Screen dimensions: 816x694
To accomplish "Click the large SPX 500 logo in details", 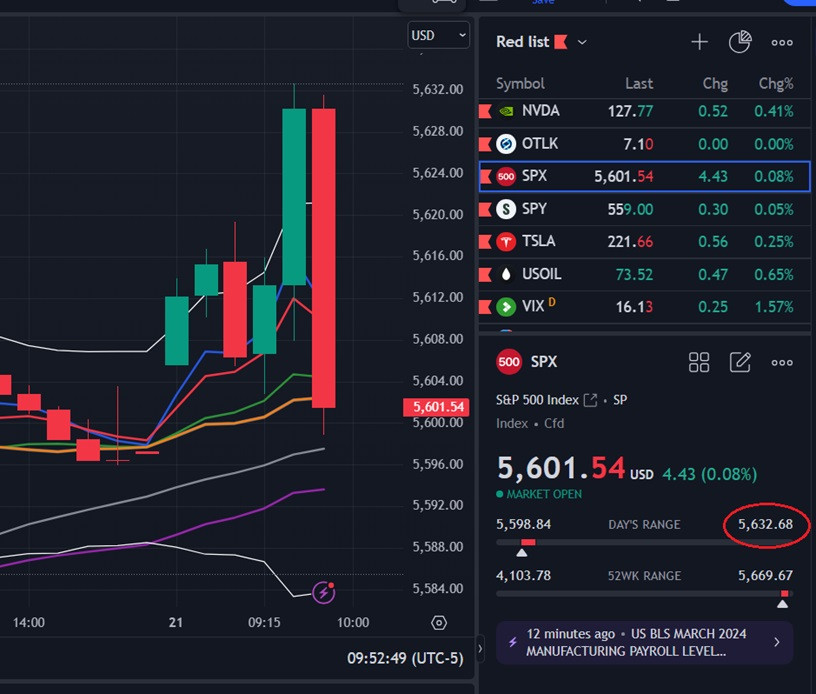I will tap(509, 362).
